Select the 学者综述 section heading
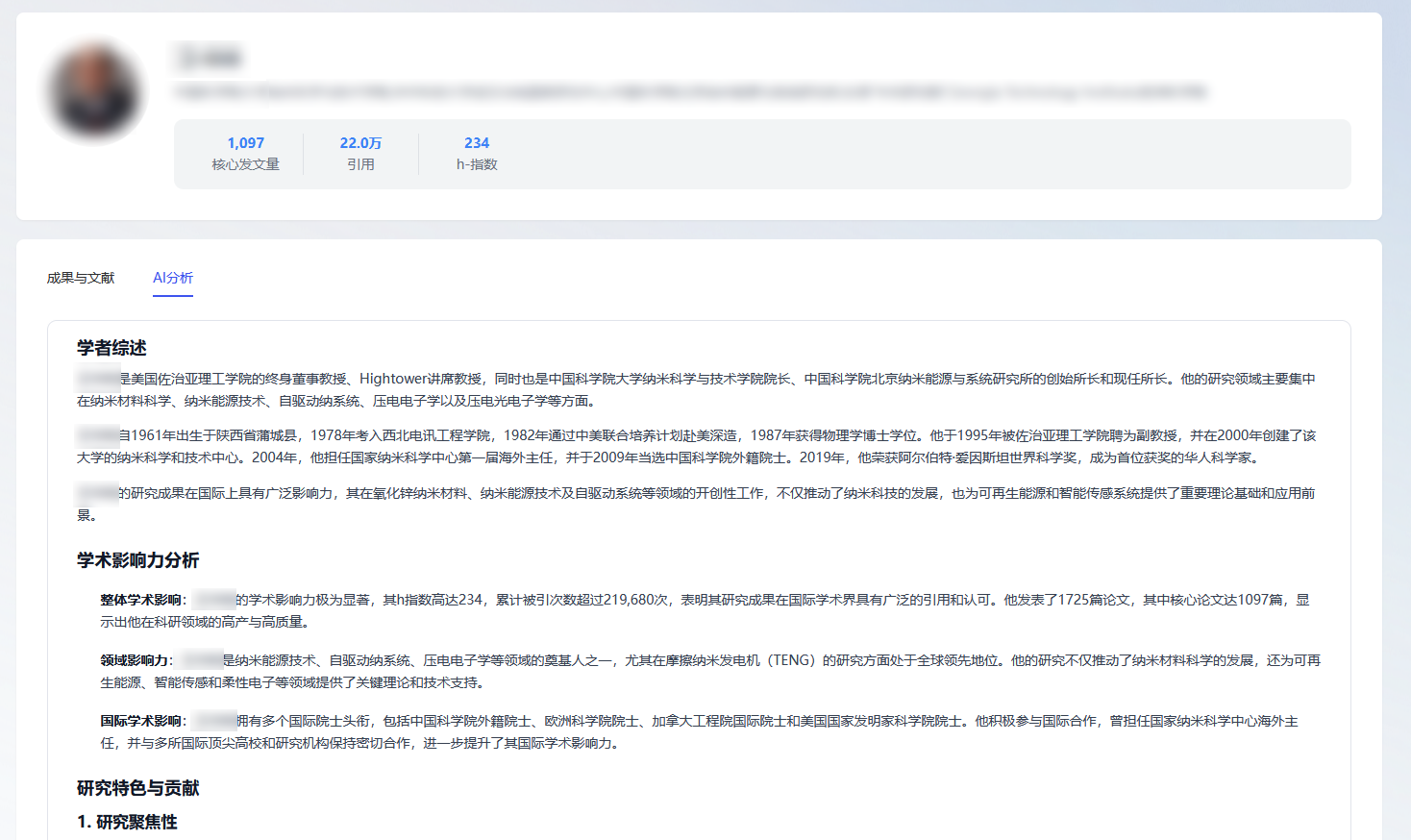The height and width of the screenshot is (840, 1411). pos(109,349)
